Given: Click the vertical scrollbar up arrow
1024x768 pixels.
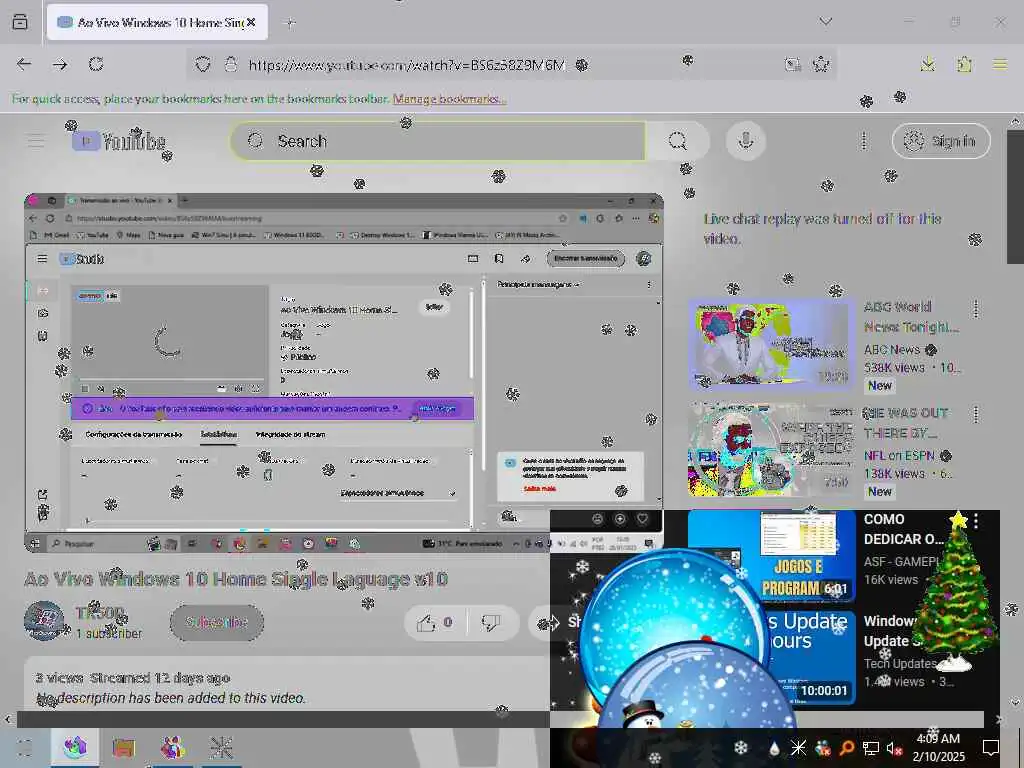Looking at the screenshot, I should (x=1015, y=121).
